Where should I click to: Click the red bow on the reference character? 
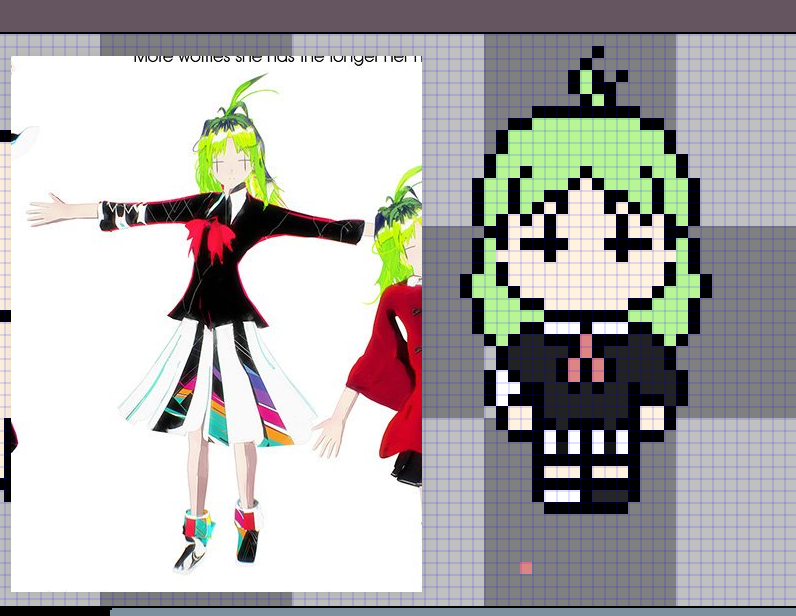coord(210,240)
